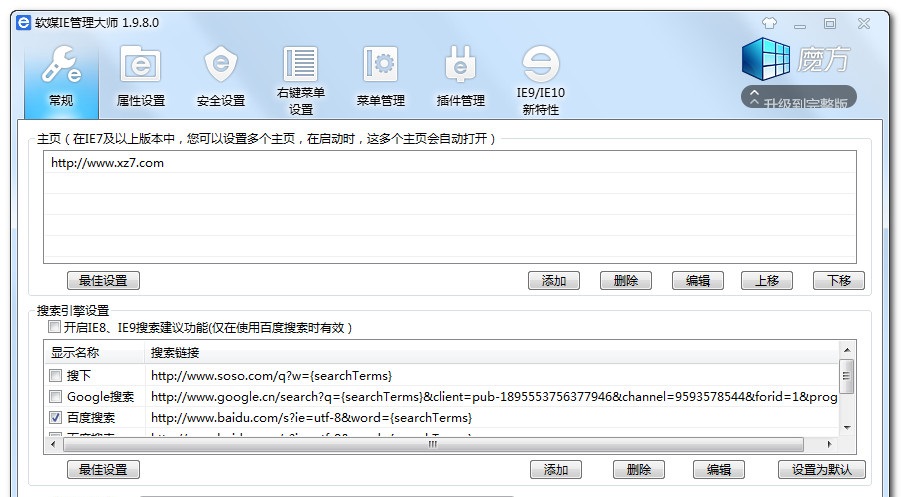Check the Google搜索 checkbox
Screen dimensions: 901x497
(x=55, y=396)
